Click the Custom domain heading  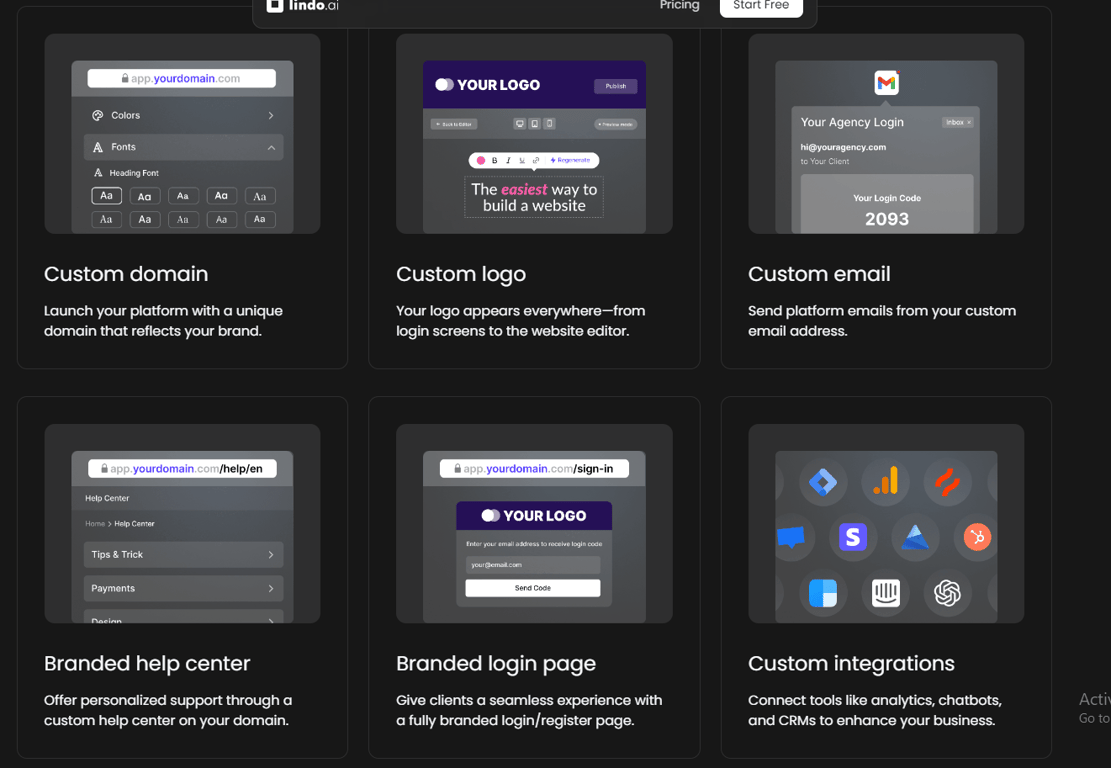tap(126, 274)
